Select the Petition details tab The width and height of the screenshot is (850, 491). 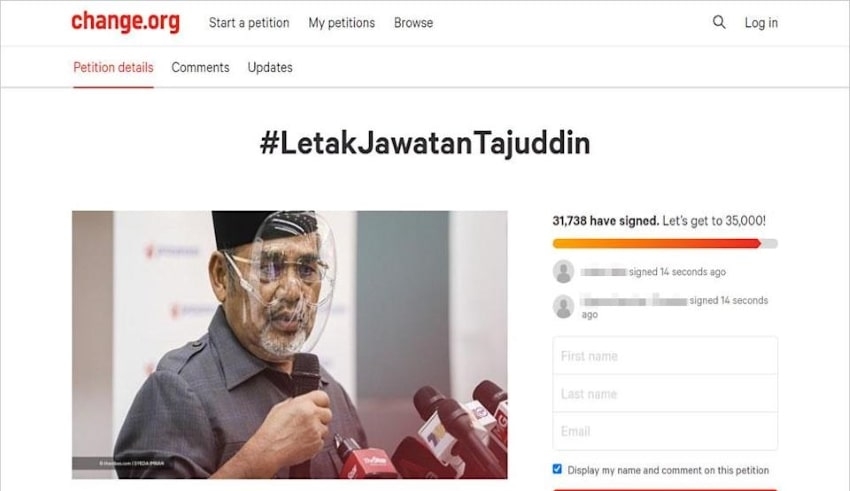pyautogui.click(x=113, y=67)
